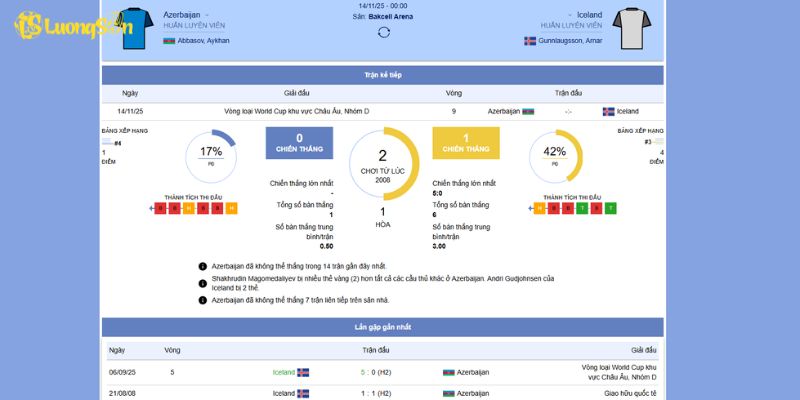Click the Azerbaijan flag in the 06/09/25 match row
Viewport: 800px width, 400px height.
[449, 372]
